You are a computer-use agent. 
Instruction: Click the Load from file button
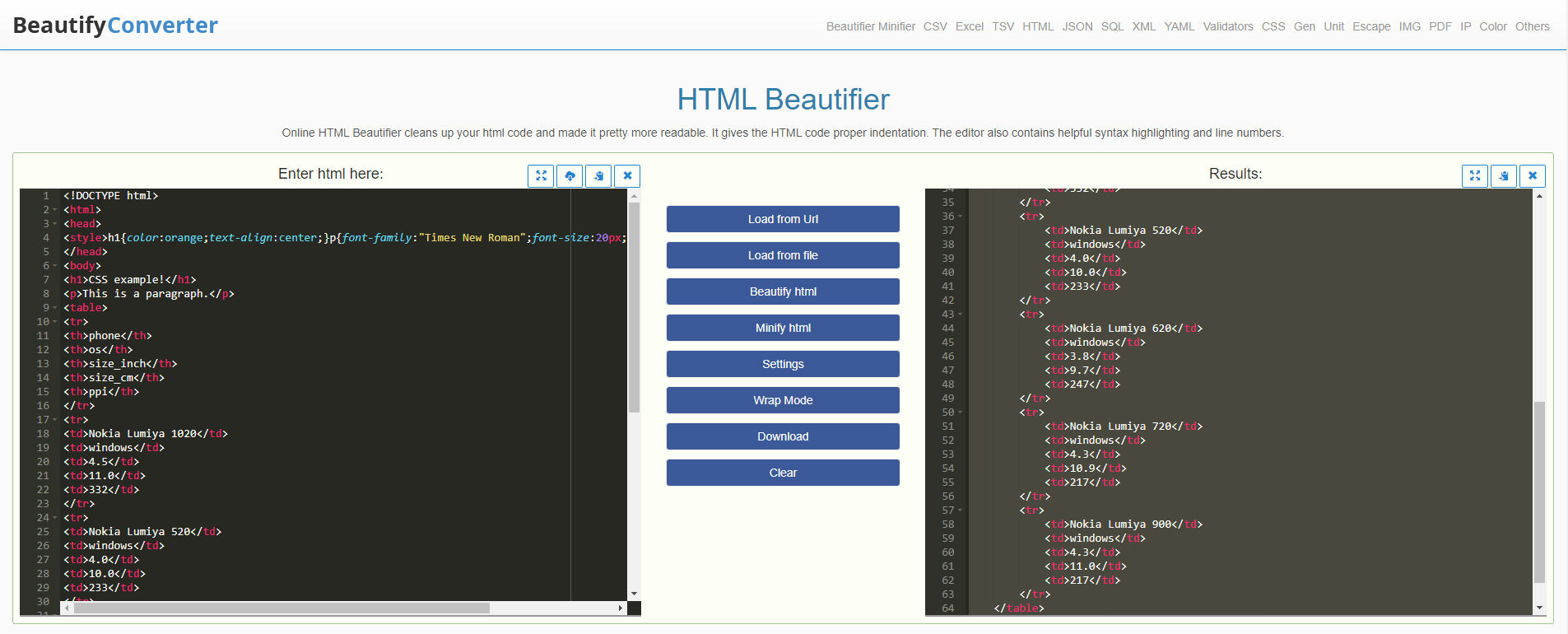pyautogui.click(x=783, y=255)
